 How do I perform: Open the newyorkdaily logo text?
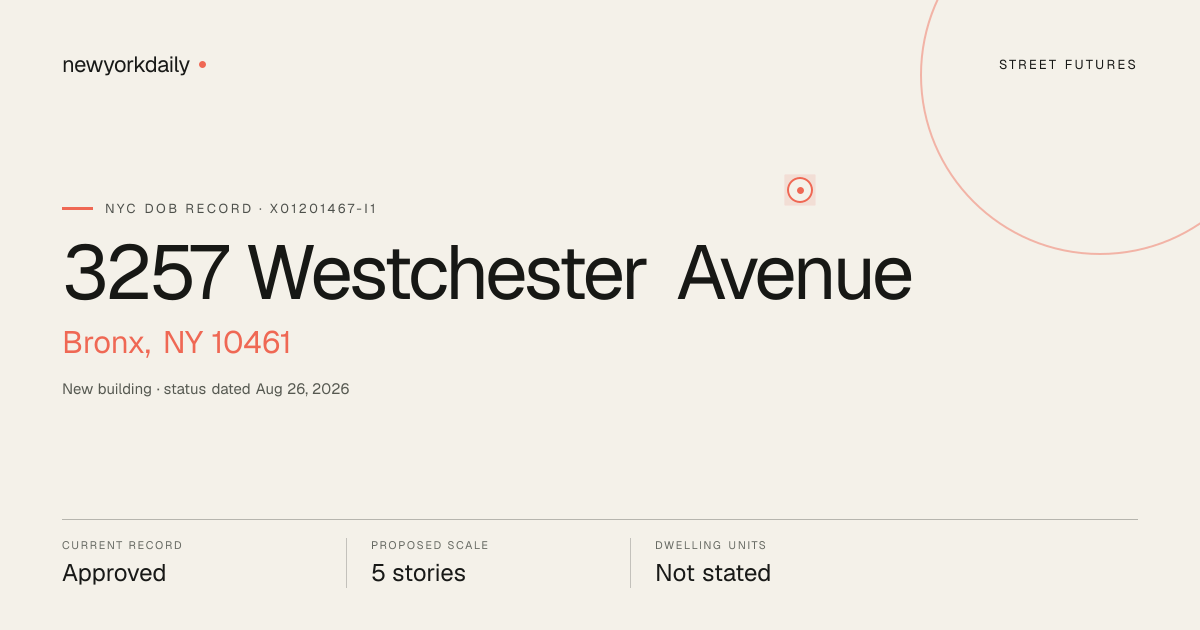point(126,65)
